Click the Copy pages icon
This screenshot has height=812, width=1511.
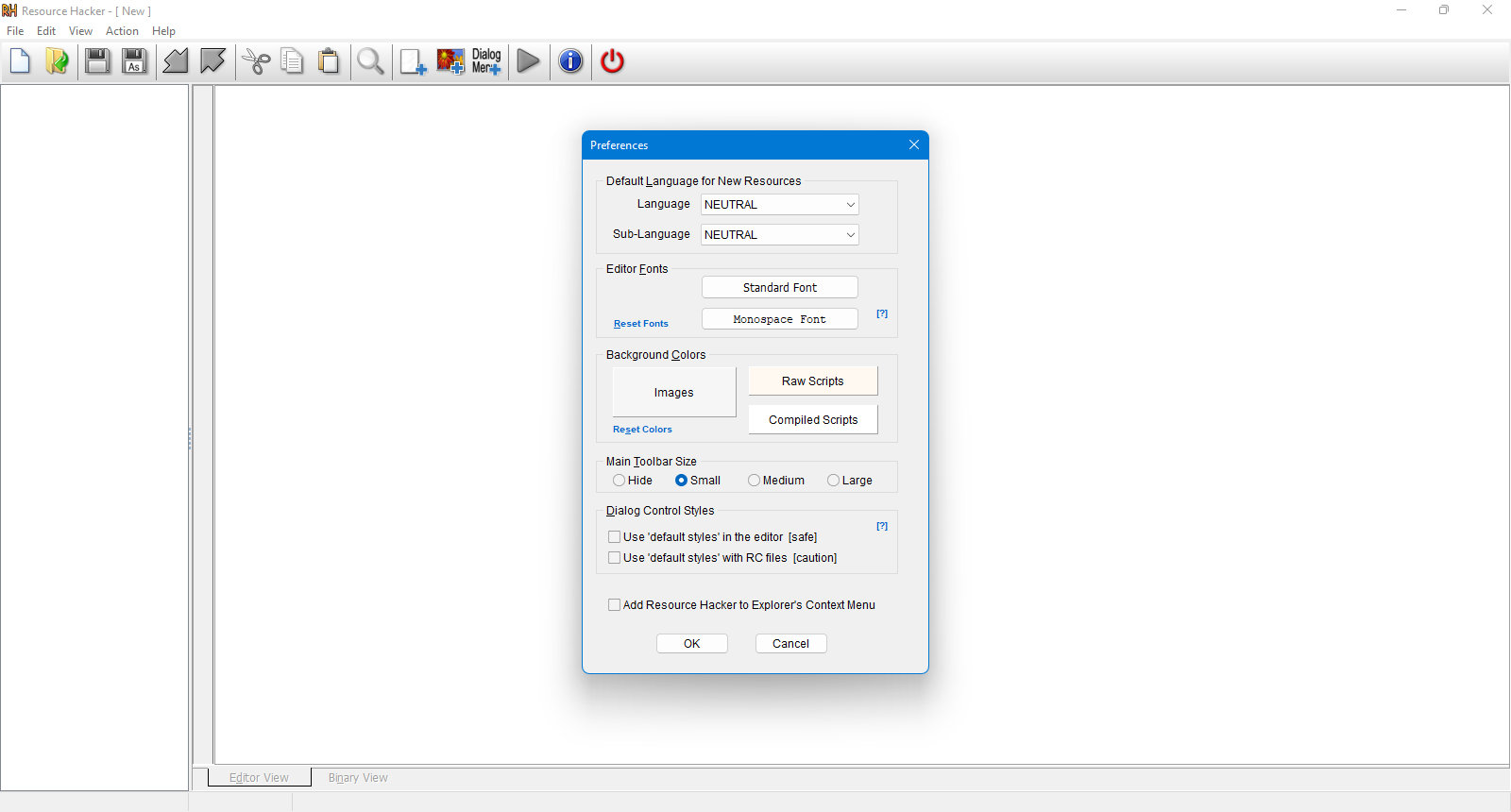click(293, 62)
